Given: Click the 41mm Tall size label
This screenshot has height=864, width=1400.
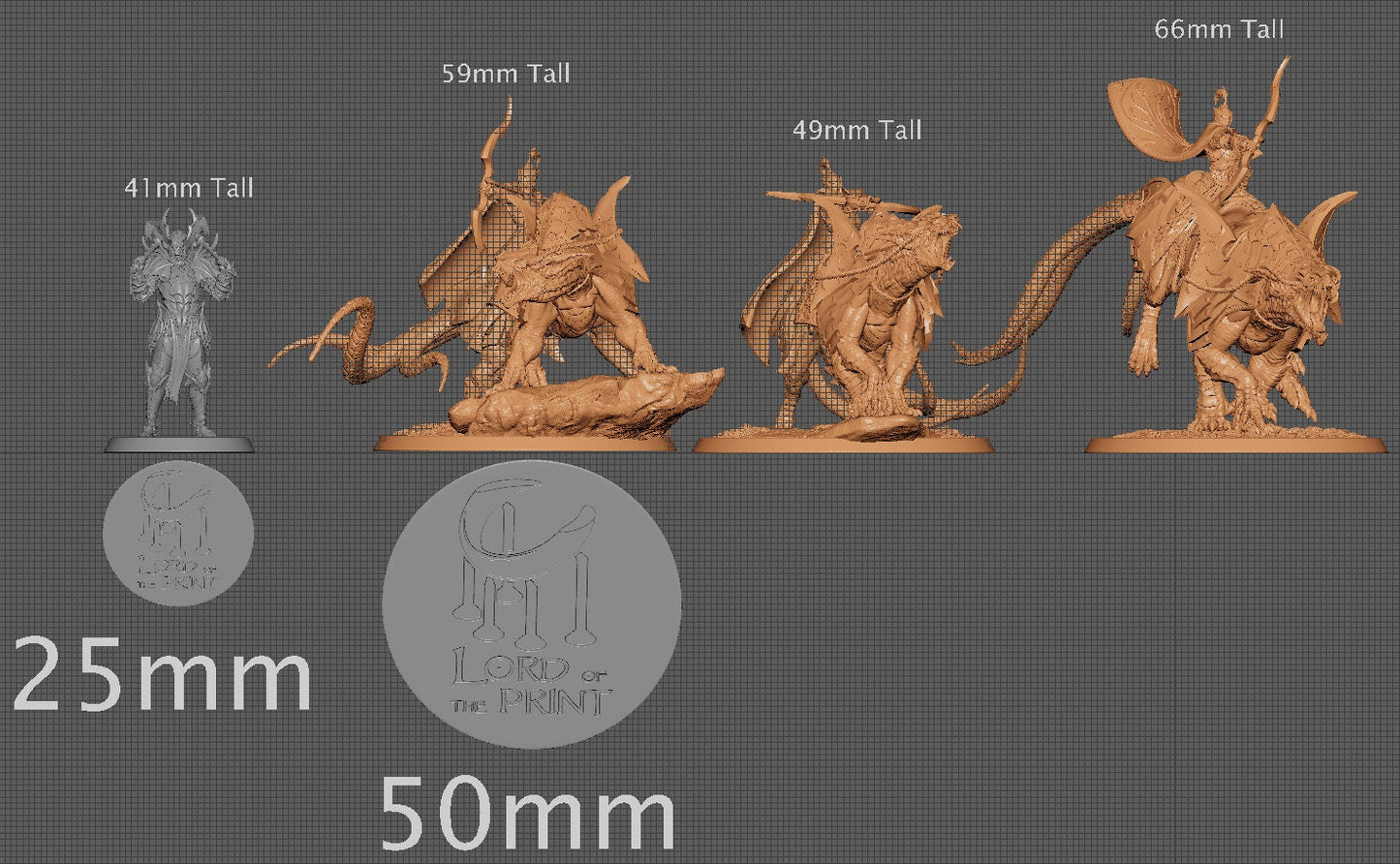Looking at the screenshot, I should pyautogui.click(x=191, y=189).
